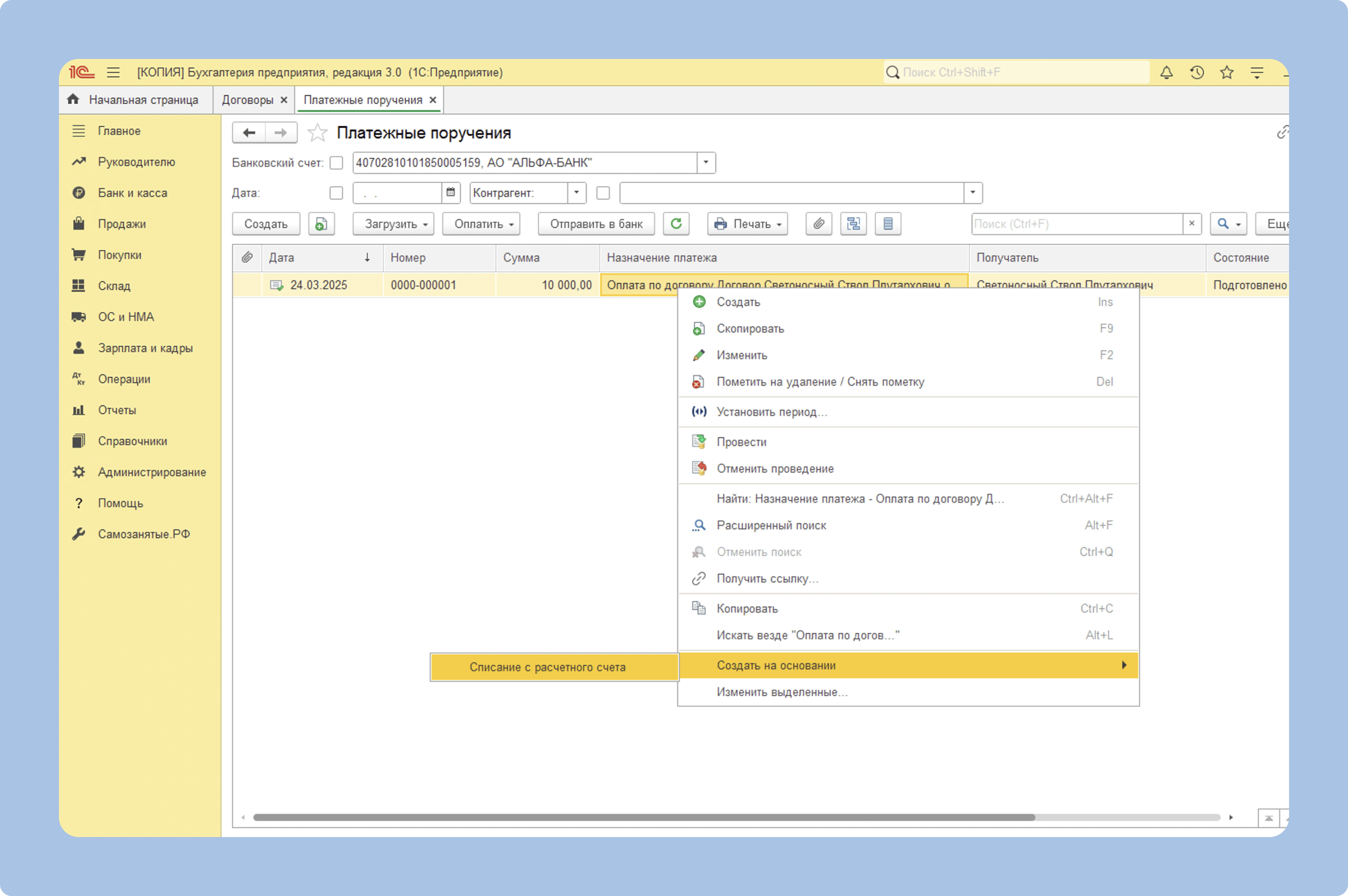The width and height of the screenshot is (1348, 896).
Task: Select Изменить выделенные menu item
Action: point(908,692)
